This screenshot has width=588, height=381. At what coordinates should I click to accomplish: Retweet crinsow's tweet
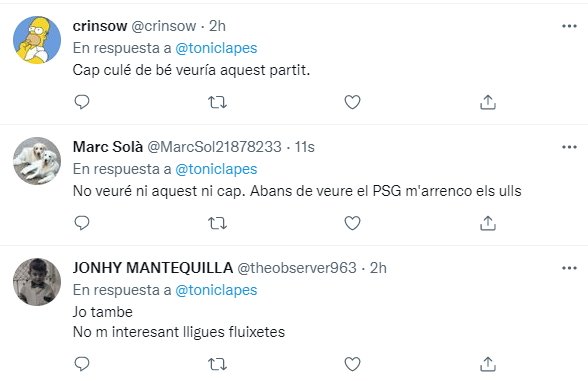(x=218, y=102)
